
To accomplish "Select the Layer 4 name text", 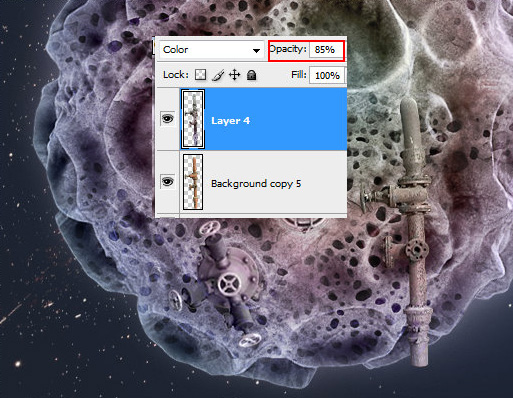I will click(230, 121).
